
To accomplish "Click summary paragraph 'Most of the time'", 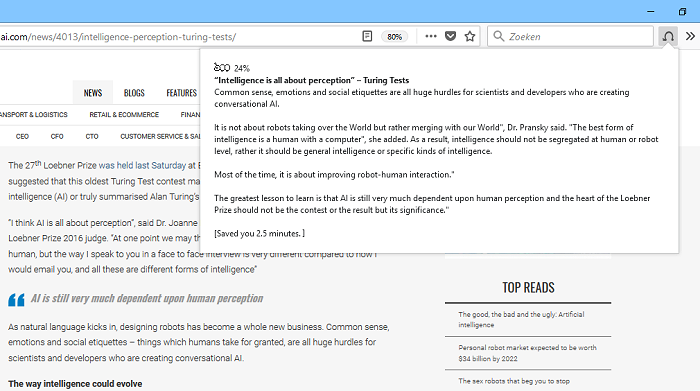I will pyautogui.click(x=334, y=175).
